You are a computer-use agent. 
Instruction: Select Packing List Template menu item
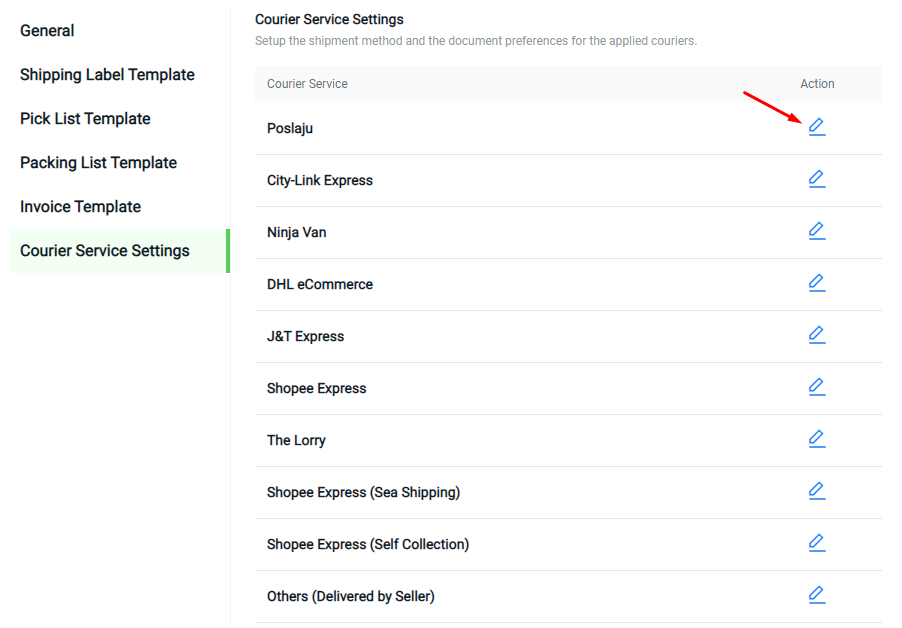coord(98,163)
